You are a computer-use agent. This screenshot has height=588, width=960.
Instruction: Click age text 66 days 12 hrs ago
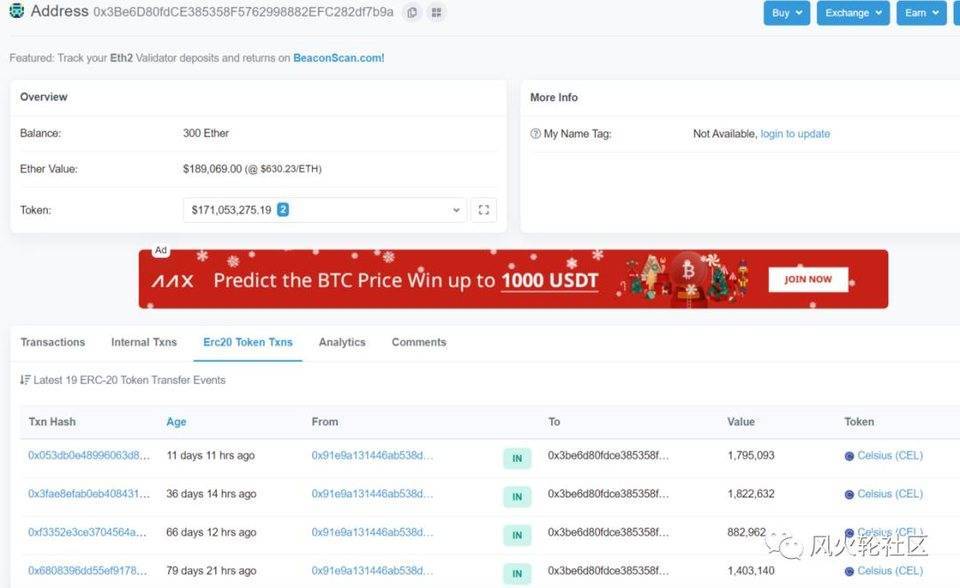211,532
